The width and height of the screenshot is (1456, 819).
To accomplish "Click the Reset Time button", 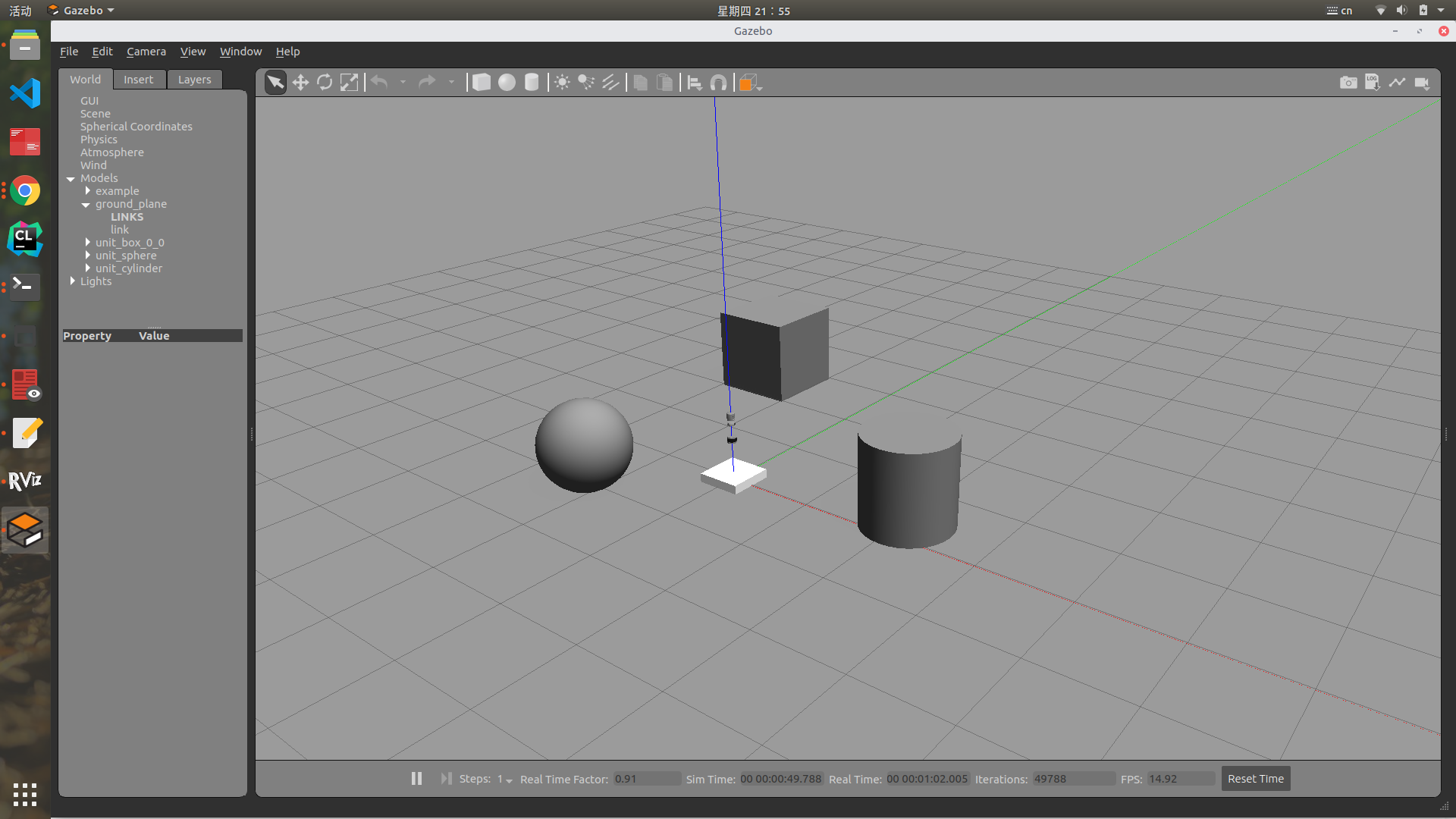I will click(1255, 779).
